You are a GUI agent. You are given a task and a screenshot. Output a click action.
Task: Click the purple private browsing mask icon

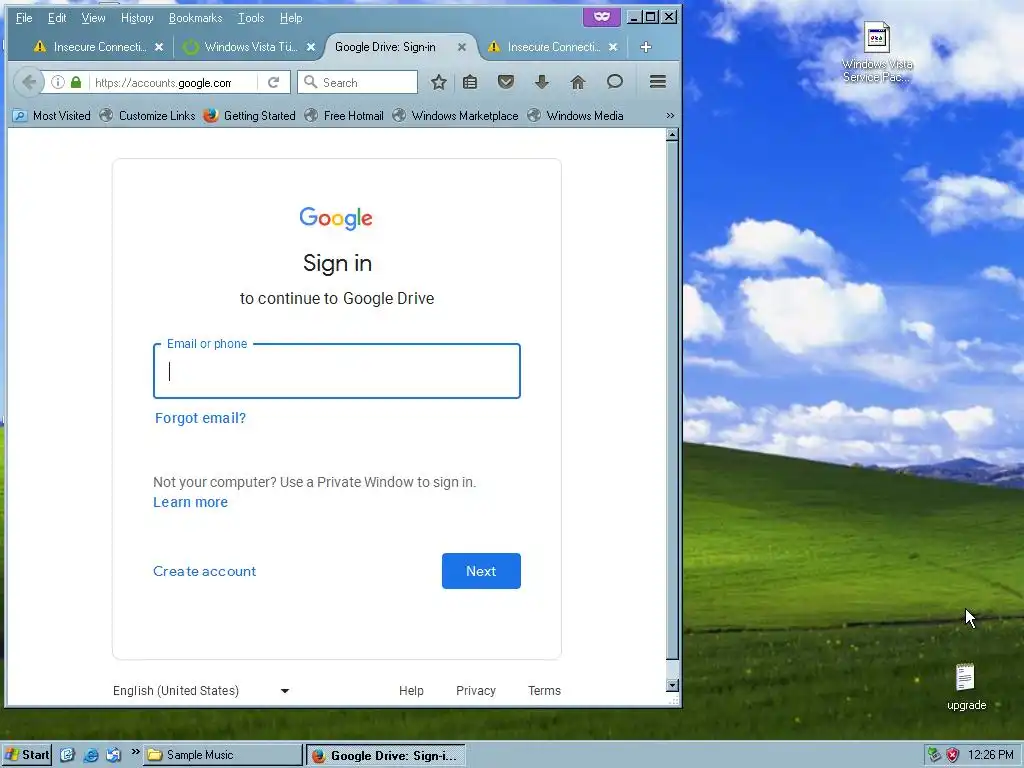(601, 17)
